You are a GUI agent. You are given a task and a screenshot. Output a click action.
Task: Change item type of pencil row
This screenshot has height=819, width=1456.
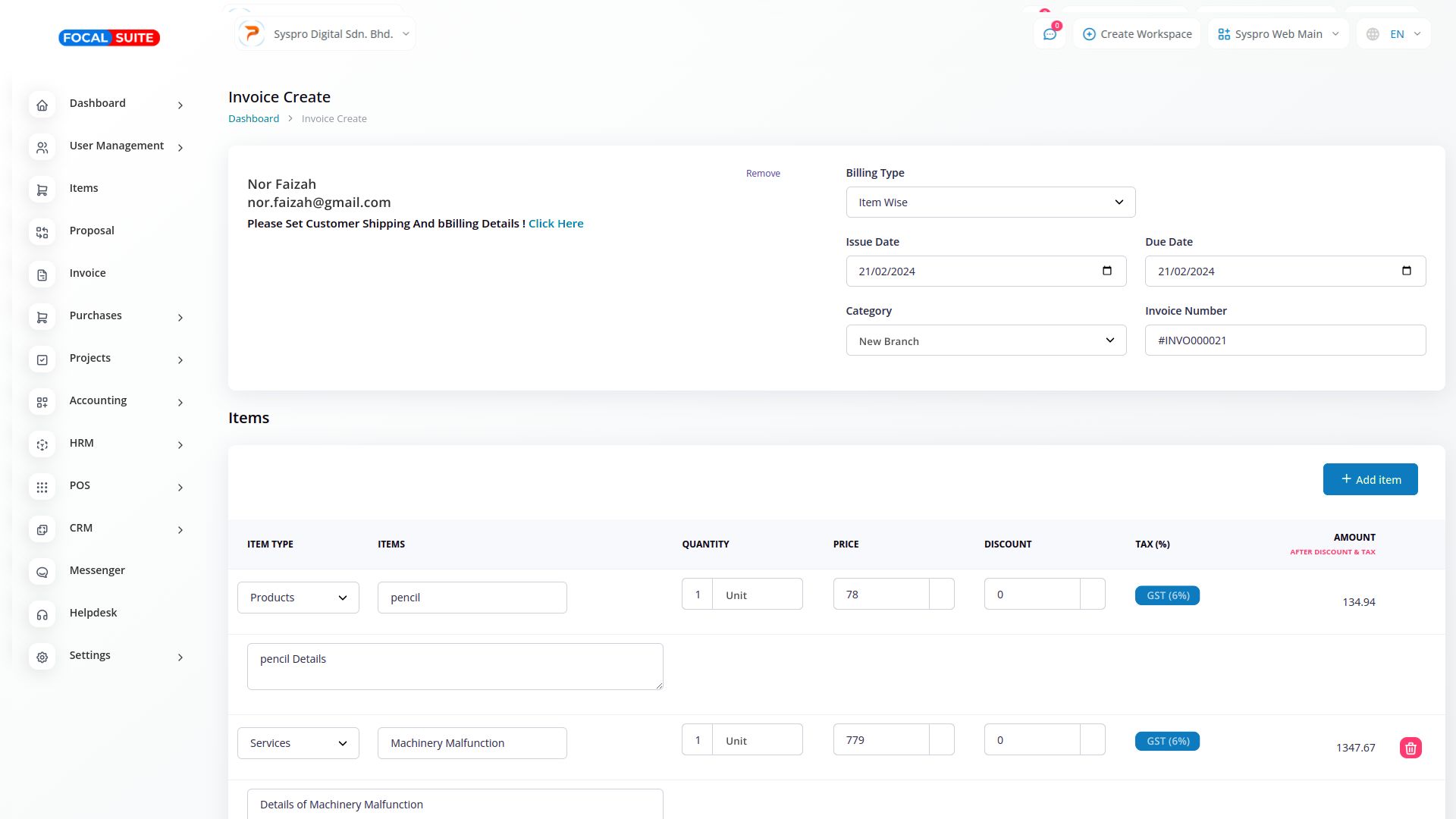[298, 598]
